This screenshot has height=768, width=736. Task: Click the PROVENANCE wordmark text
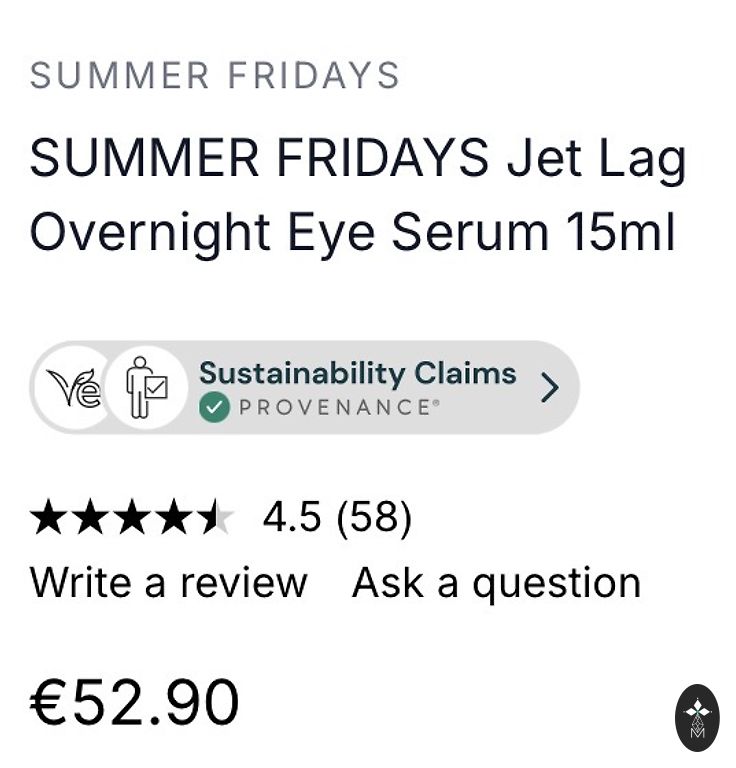pyautogui.click(x=337, y=407)
